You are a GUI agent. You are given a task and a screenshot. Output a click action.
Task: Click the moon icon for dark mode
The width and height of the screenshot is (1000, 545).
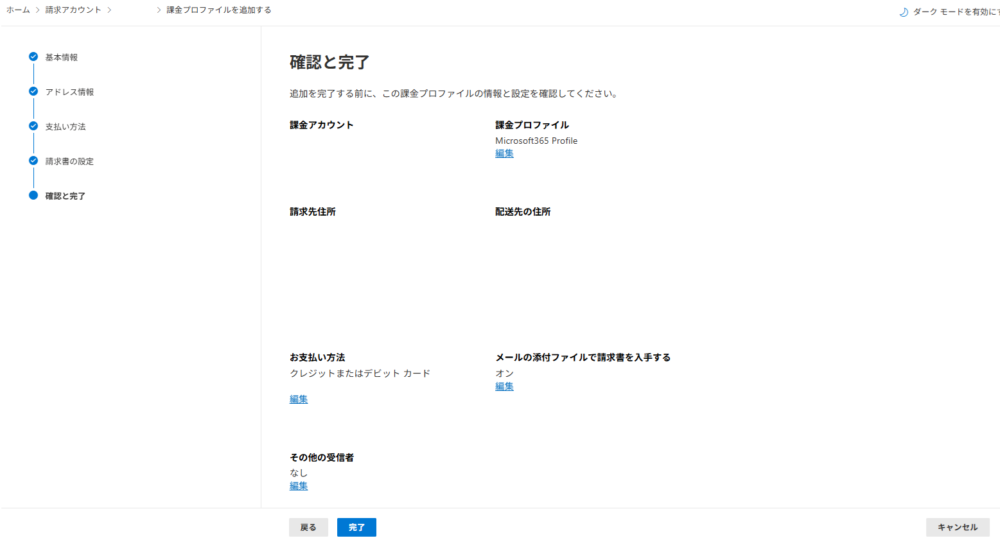tap(904, 12)
